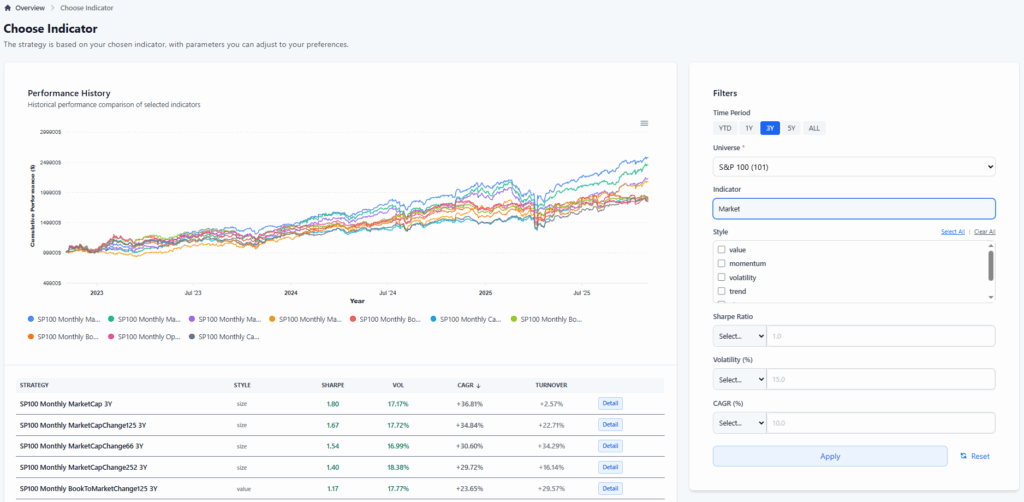Enable the momentum style checkbox
Image resolution: width=1024 pixels, height=502 pixels.
(x=722, y=263)
